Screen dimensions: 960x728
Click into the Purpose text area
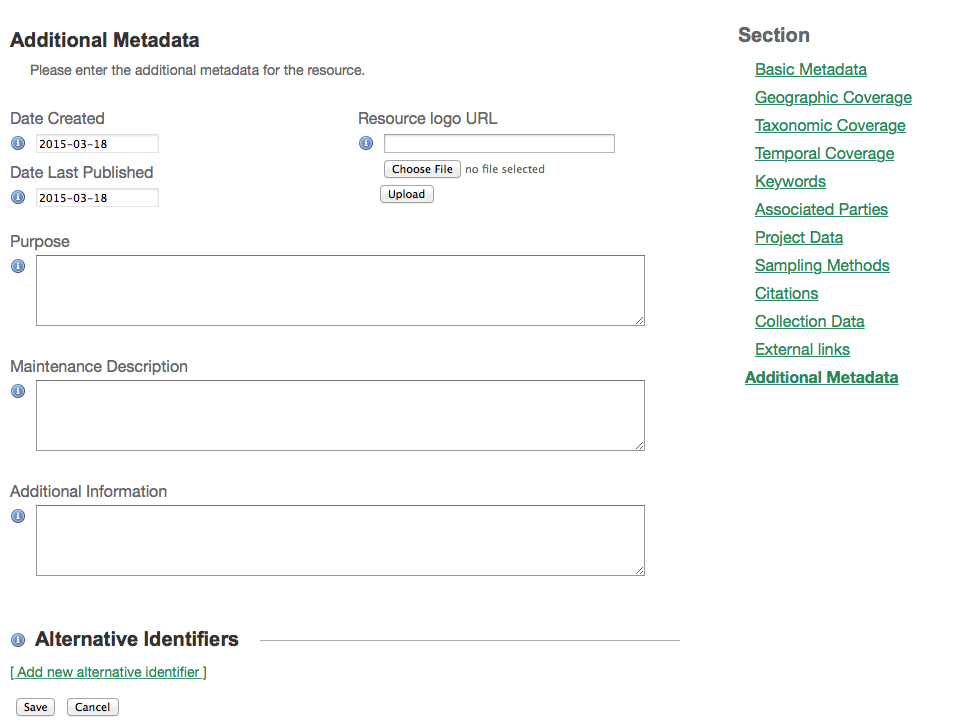[340, 290]
